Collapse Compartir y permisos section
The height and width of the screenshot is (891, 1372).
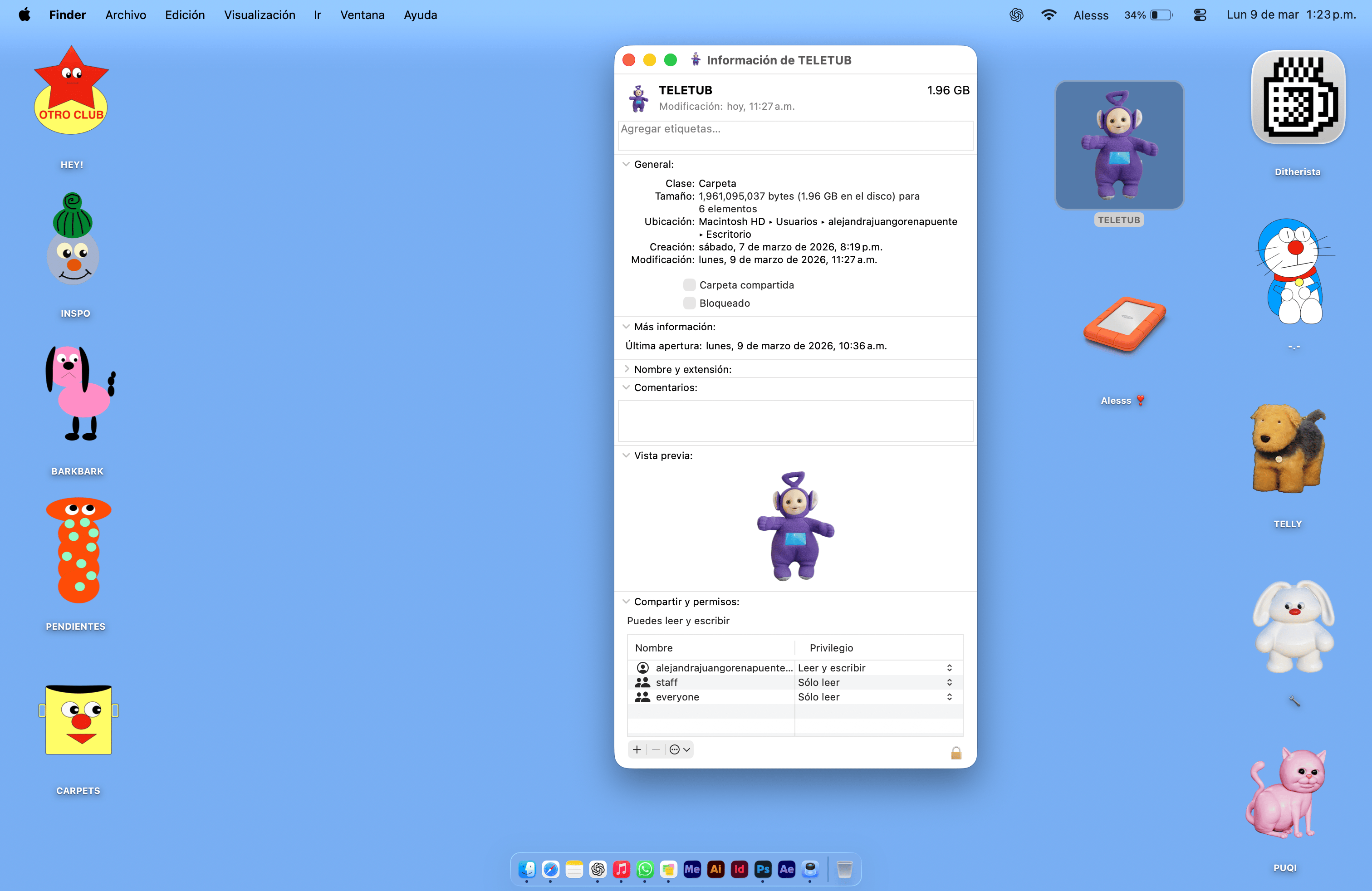626,602
